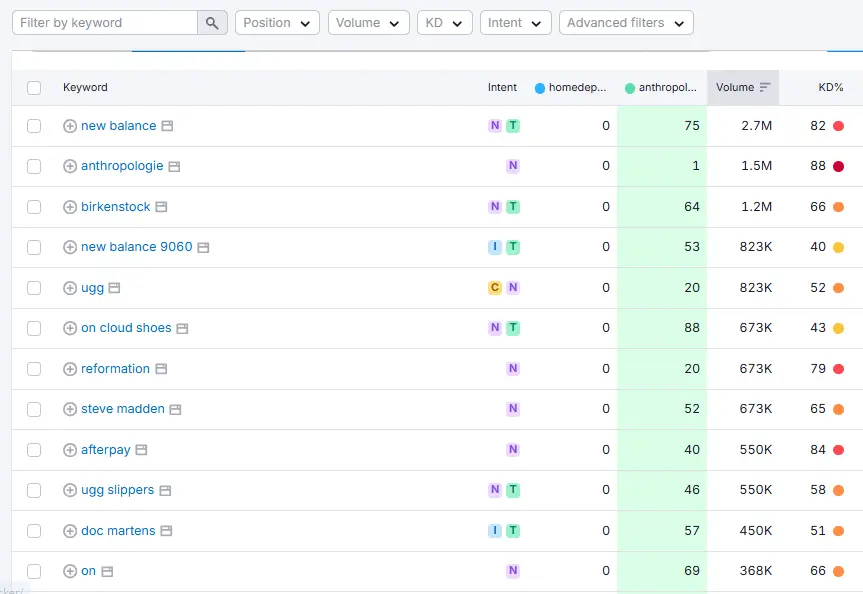Image resolution: width=863 pixels, height=594 pixels.
Task: Click SERP icon beside afterpay keyword
Action: [x=141, y=450]
